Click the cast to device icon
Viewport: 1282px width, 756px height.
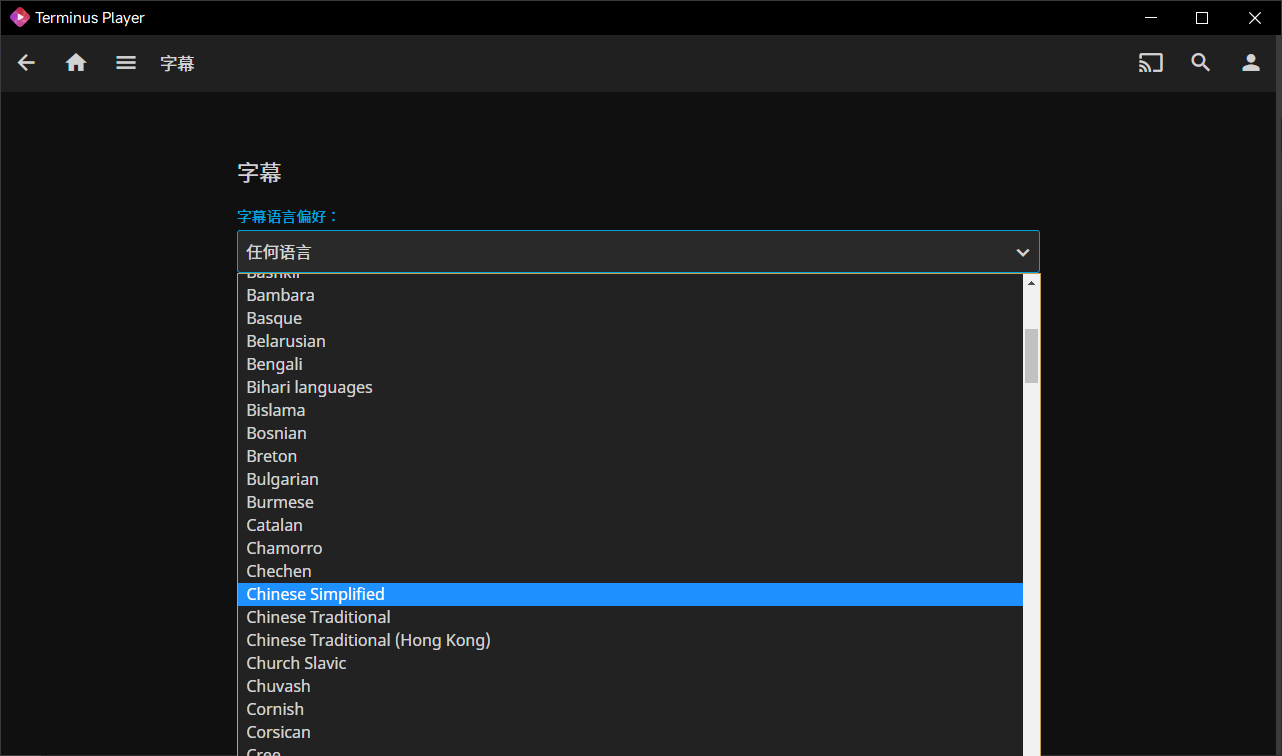tap(1151, 63)
